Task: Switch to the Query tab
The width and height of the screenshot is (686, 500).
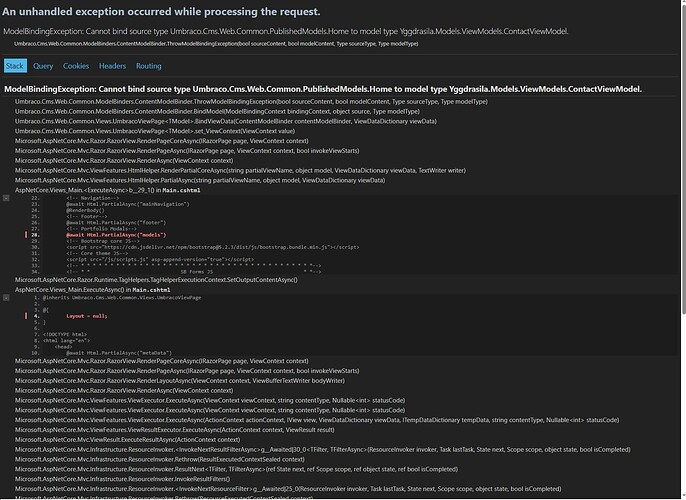Action: coord(43,66)
